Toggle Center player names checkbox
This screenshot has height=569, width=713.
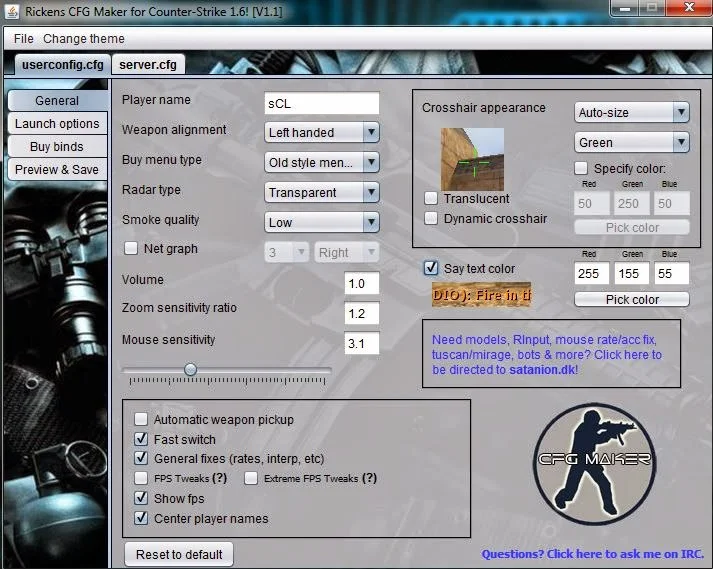point(141,518)
